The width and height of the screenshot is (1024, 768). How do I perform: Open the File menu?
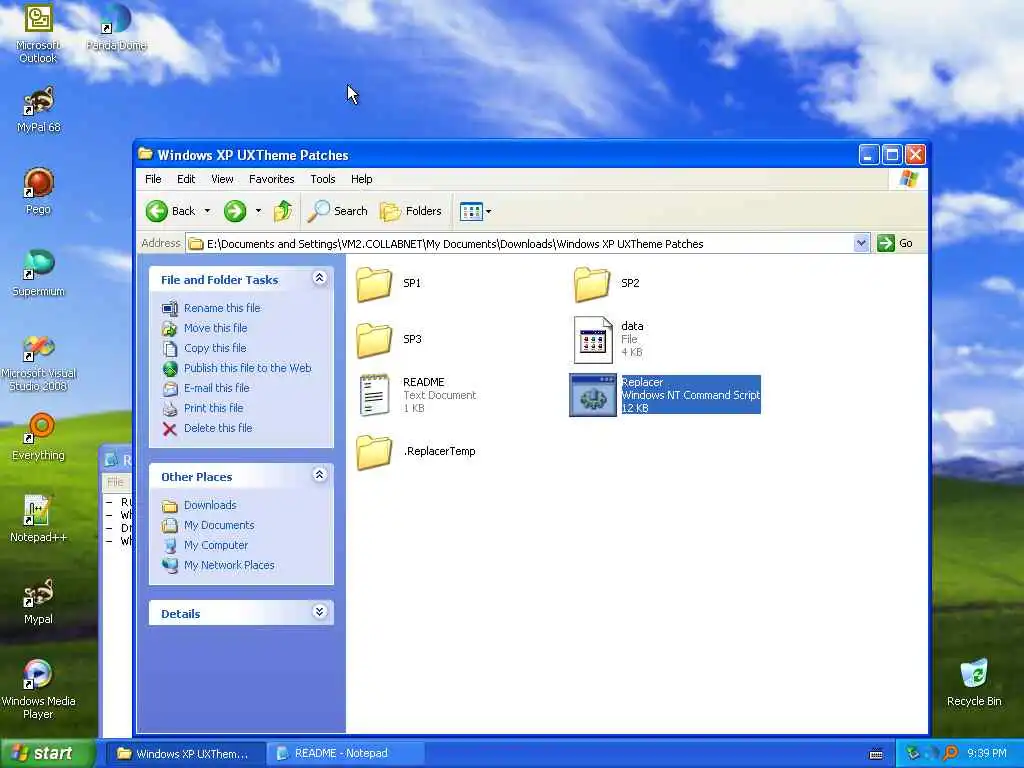click(153, 179)
